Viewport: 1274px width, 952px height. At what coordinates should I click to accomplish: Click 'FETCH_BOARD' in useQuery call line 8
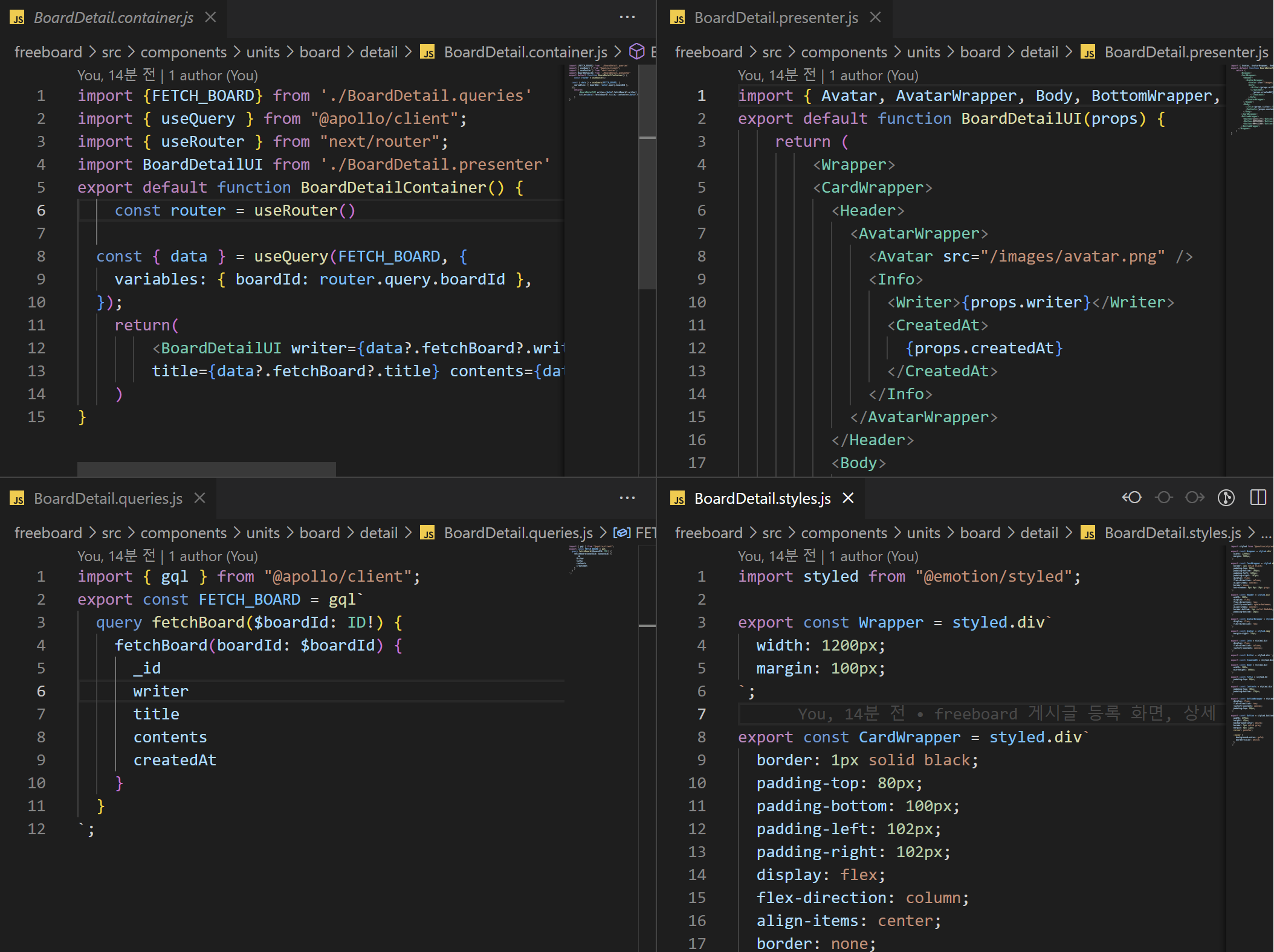[389, 256]
